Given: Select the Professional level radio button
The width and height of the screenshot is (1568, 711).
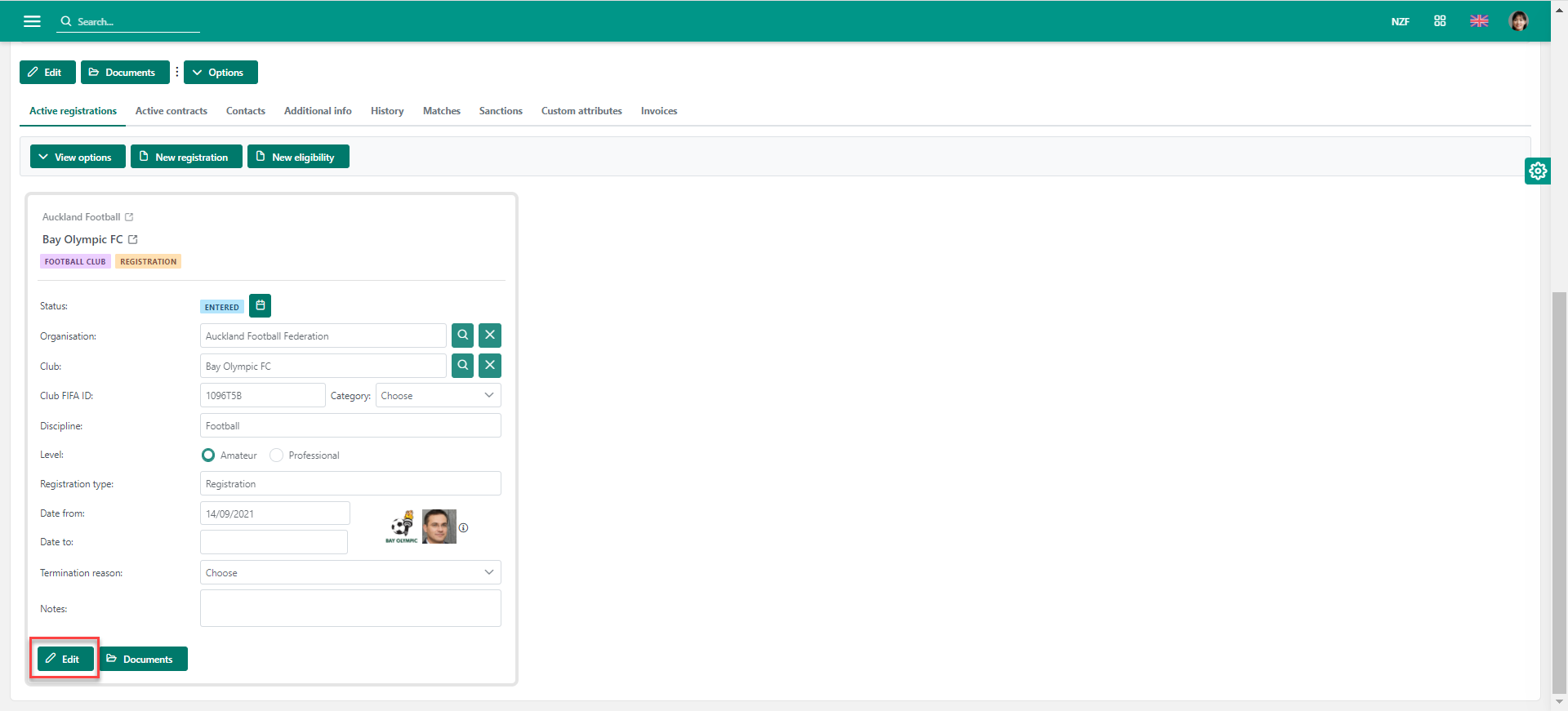Looking at the screenshot, I should (x=277, y=455).
